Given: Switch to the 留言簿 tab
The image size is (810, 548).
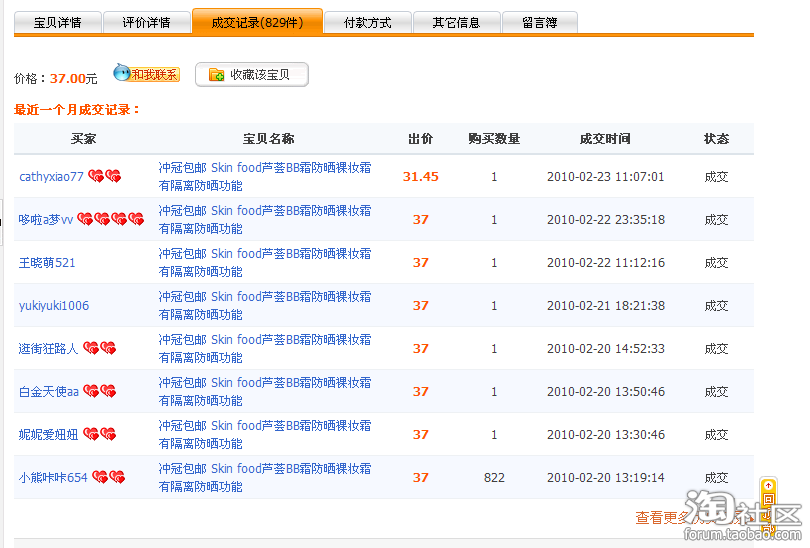Looking at the screenshot, I should point(539,22).
